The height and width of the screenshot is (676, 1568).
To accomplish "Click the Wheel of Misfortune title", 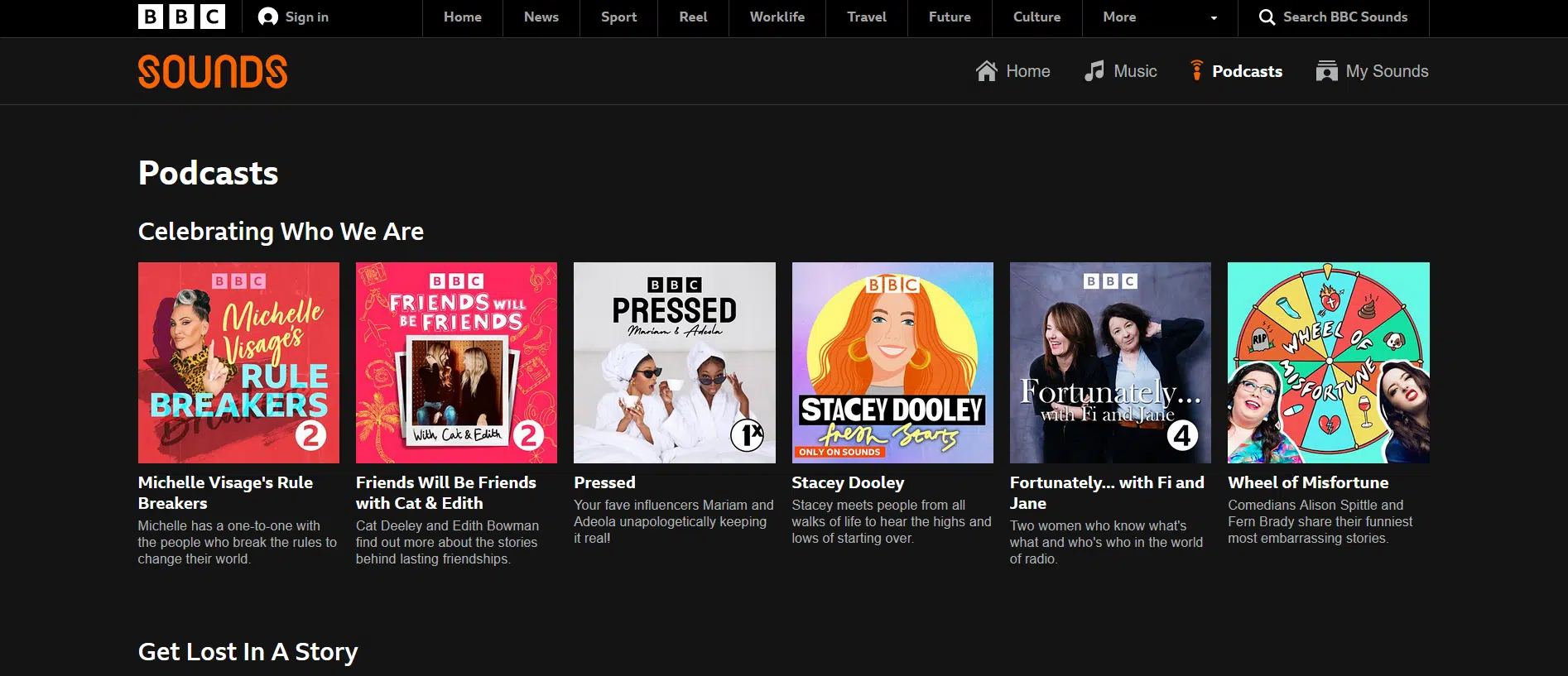I will pyautogui.click(x=1308, y=482).
